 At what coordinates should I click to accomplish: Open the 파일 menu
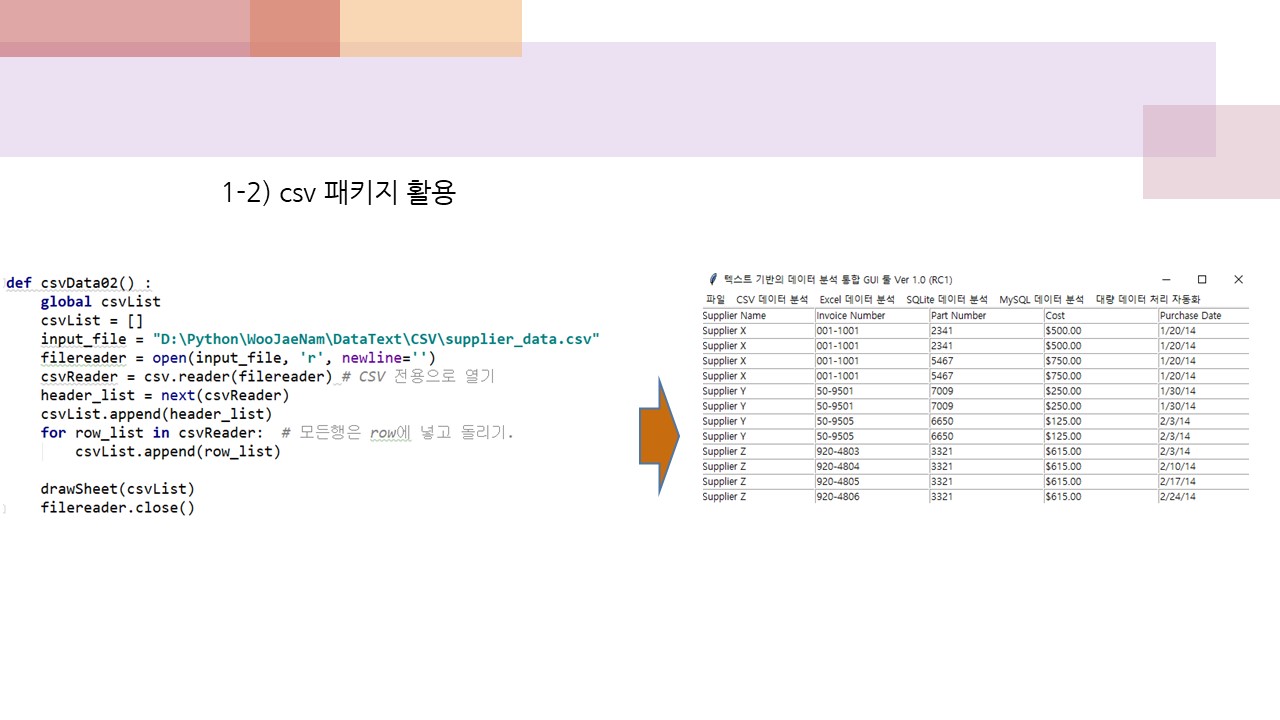(713, 299)
